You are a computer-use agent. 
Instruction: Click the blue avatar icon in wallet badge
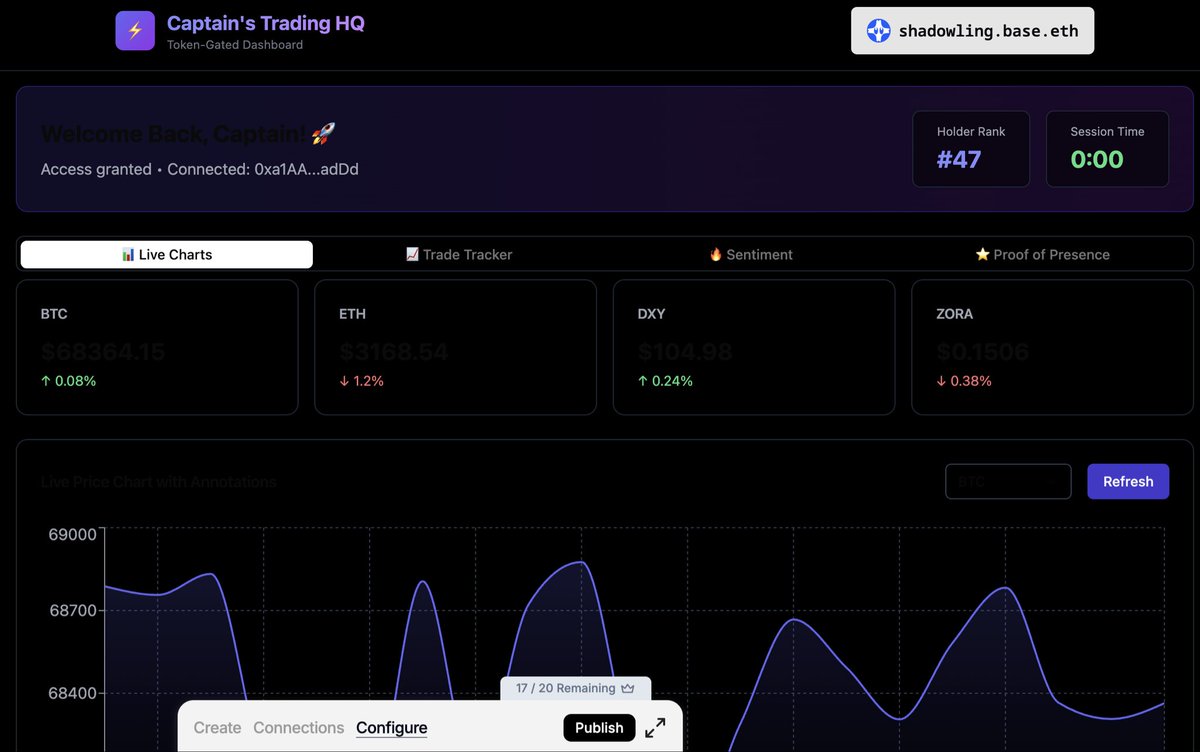[878, 31]
